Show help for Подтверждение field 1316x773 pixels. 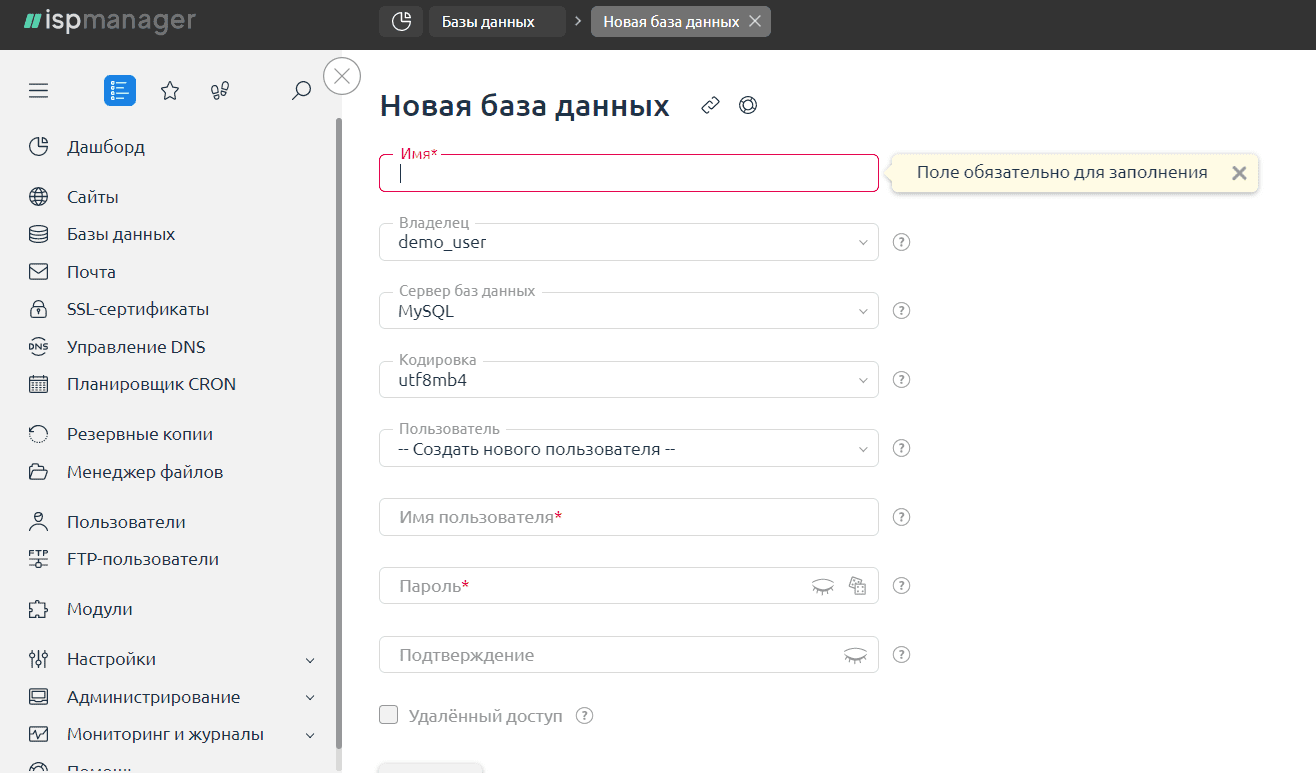(x=901, y=655)
